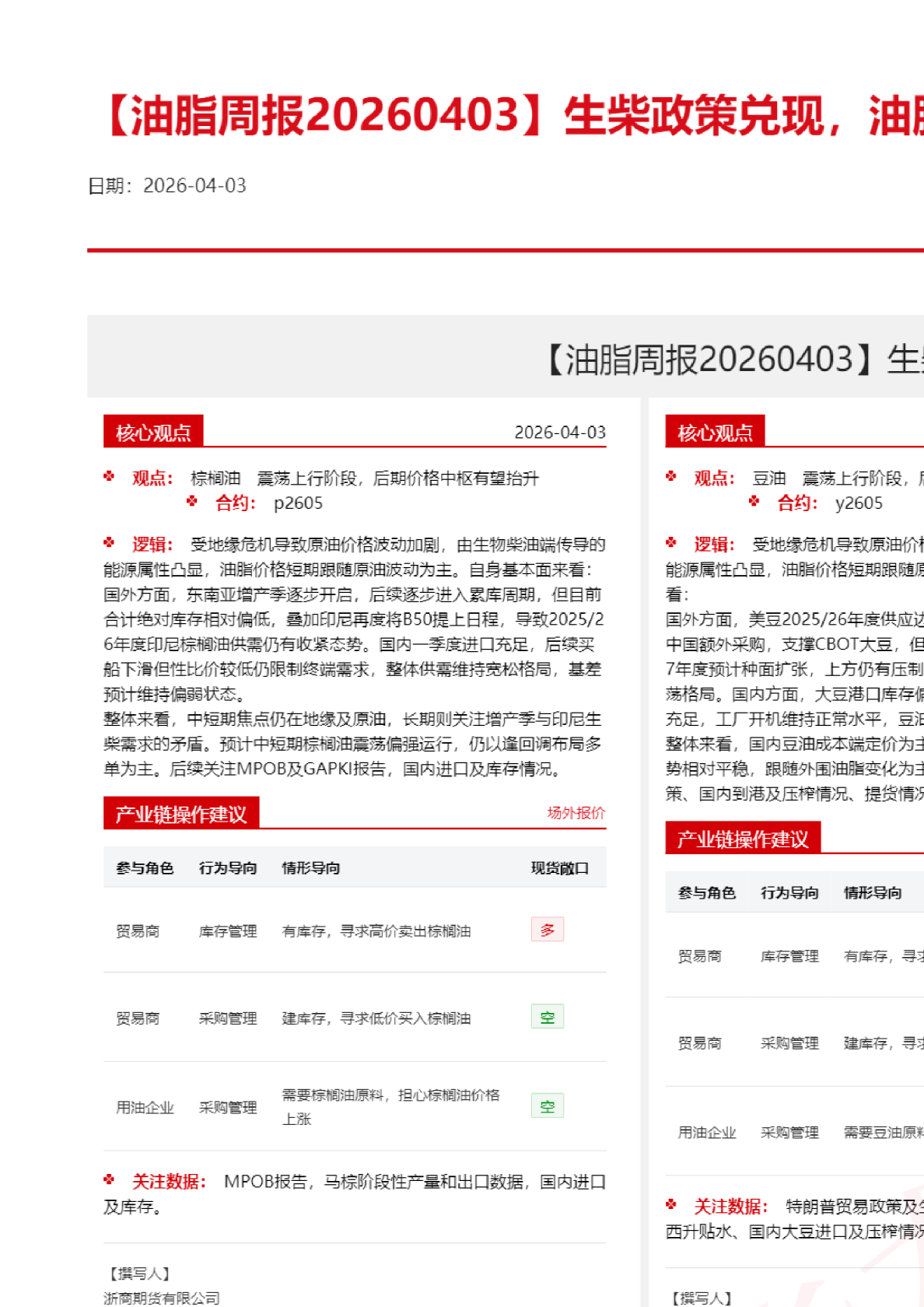Image resolution: width=924 pixels, height=1307 pixels.
Task: Click the 浙商期货有限公司 author text
Action: [162, 1298]
